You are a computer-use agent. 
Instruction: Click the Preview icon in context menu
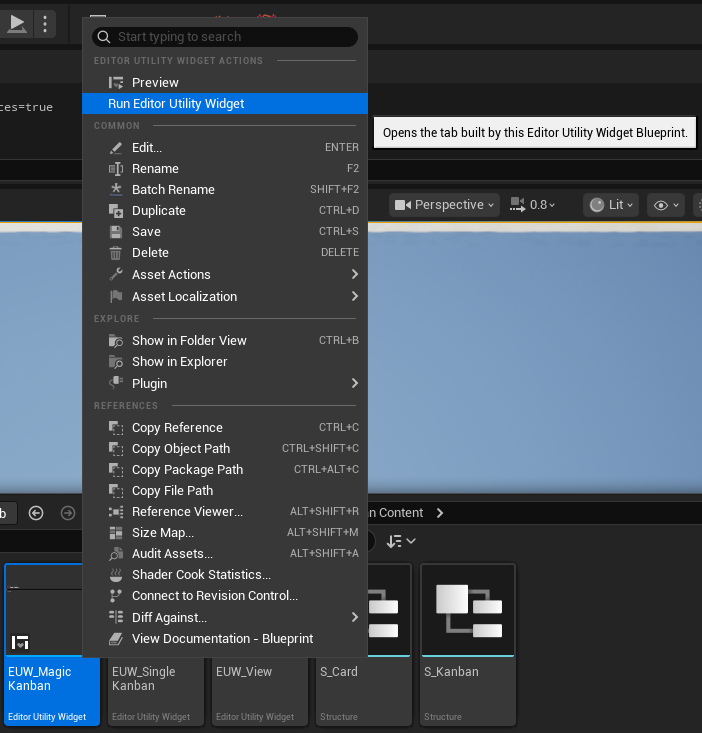pos(116,83)
